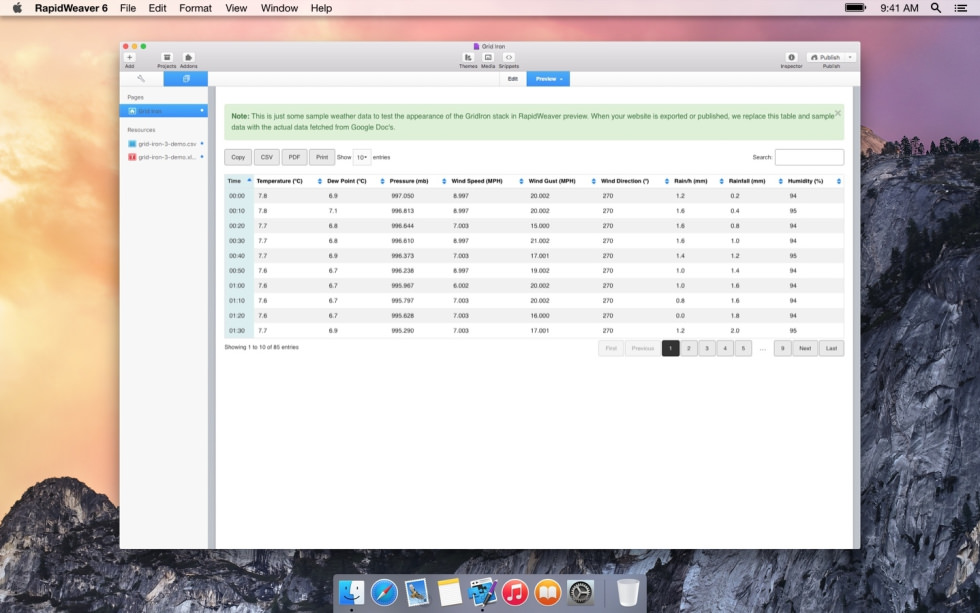Open System Preferences from the Dock

581,592
